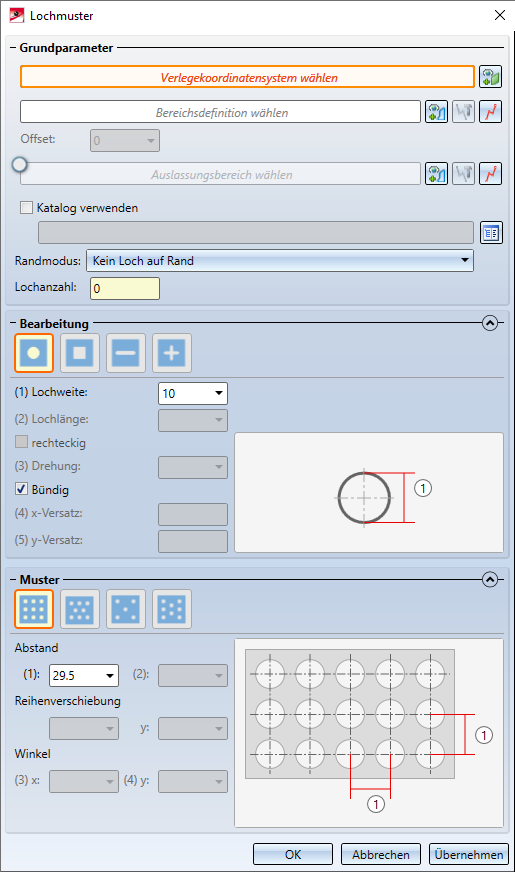Select straight grid pattern under Muster
Viewport: 515px width, 872px height.
(34, 609)
